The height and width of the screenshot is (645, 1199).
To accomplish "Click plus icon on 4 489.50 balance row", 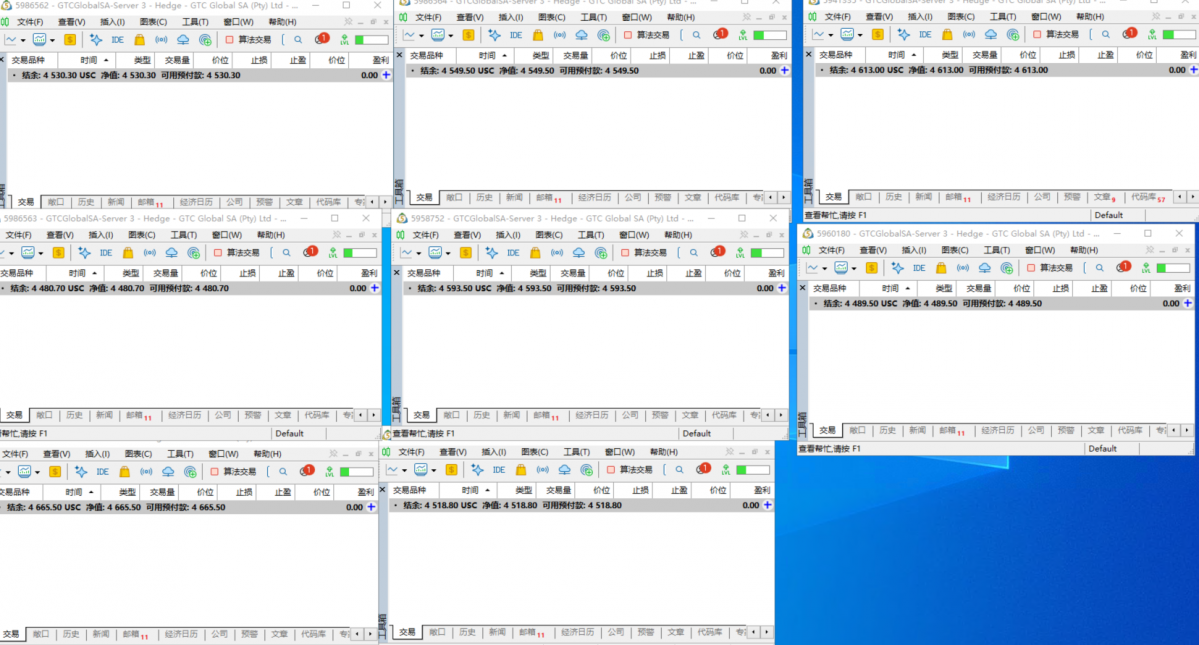I will pyautogui.click(x=1188, y=303).
